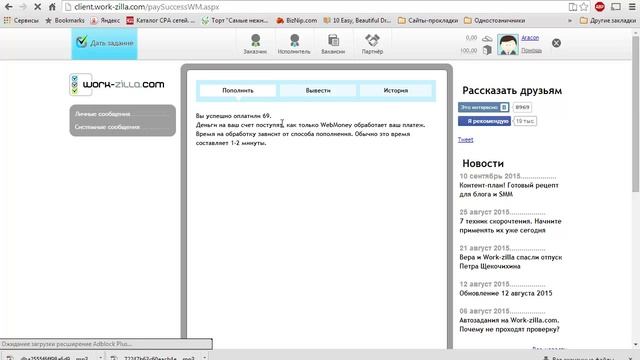Open the Одностраничники bookmarks folder

pos(495,20)
